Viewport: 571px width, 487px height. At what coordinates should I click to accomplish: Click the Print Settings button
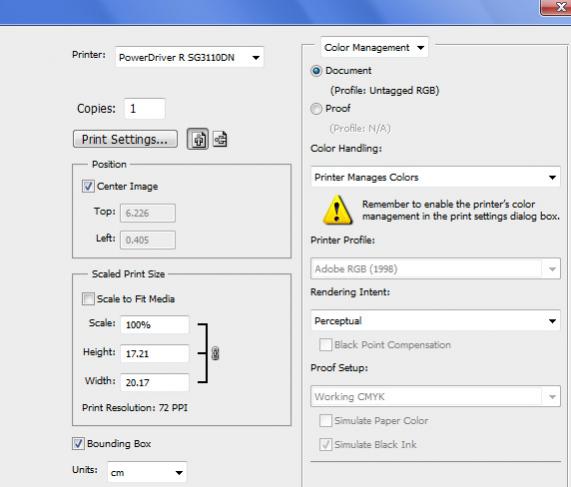click(125, 139)
